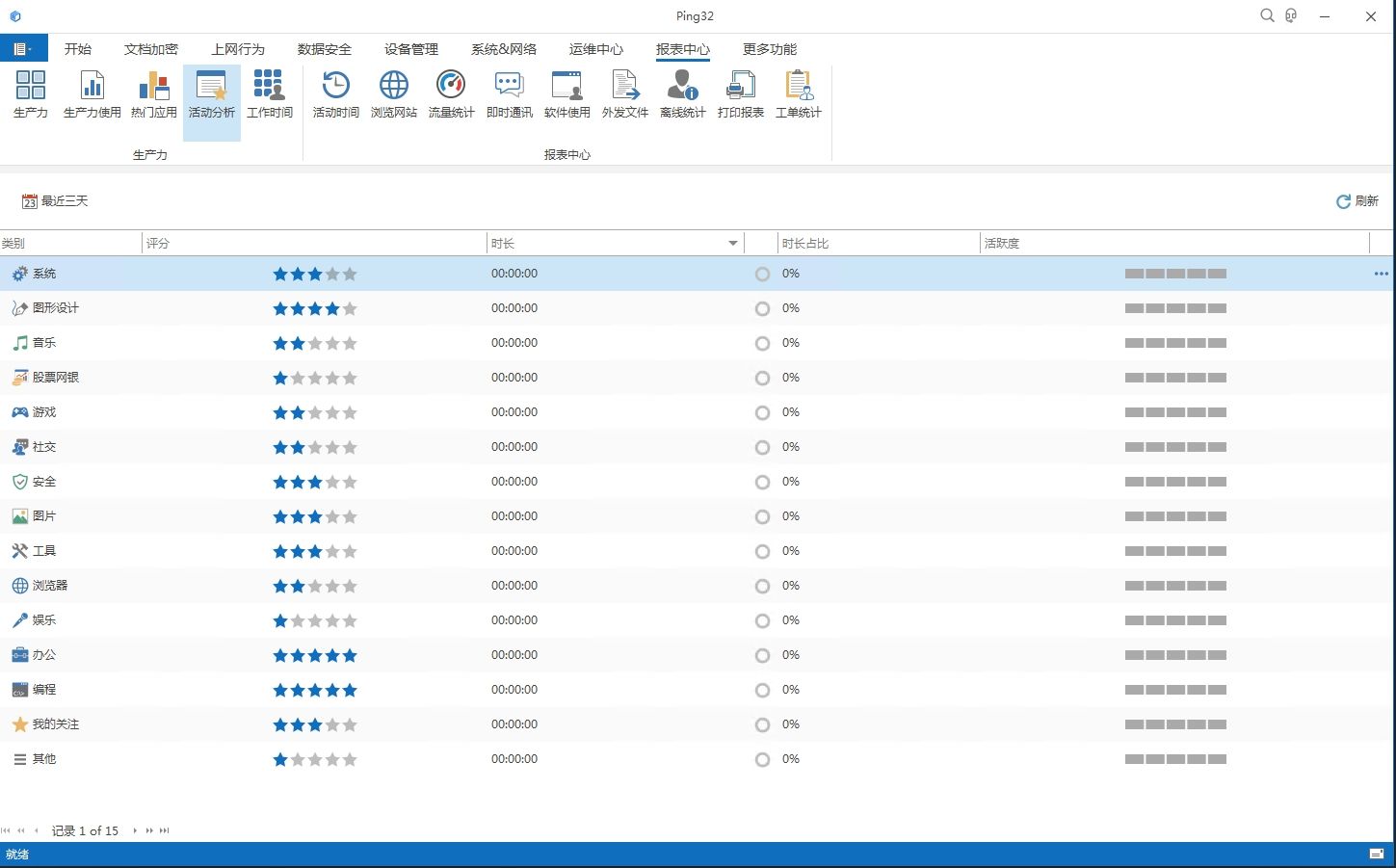Set the 图形设计 star rating

tap(315, 308)
